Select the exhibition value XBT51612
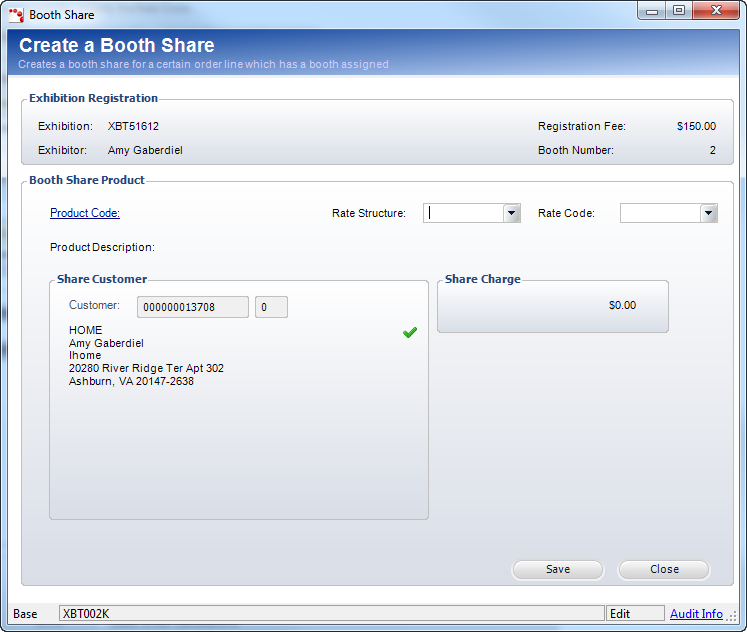 coord(133,126)
